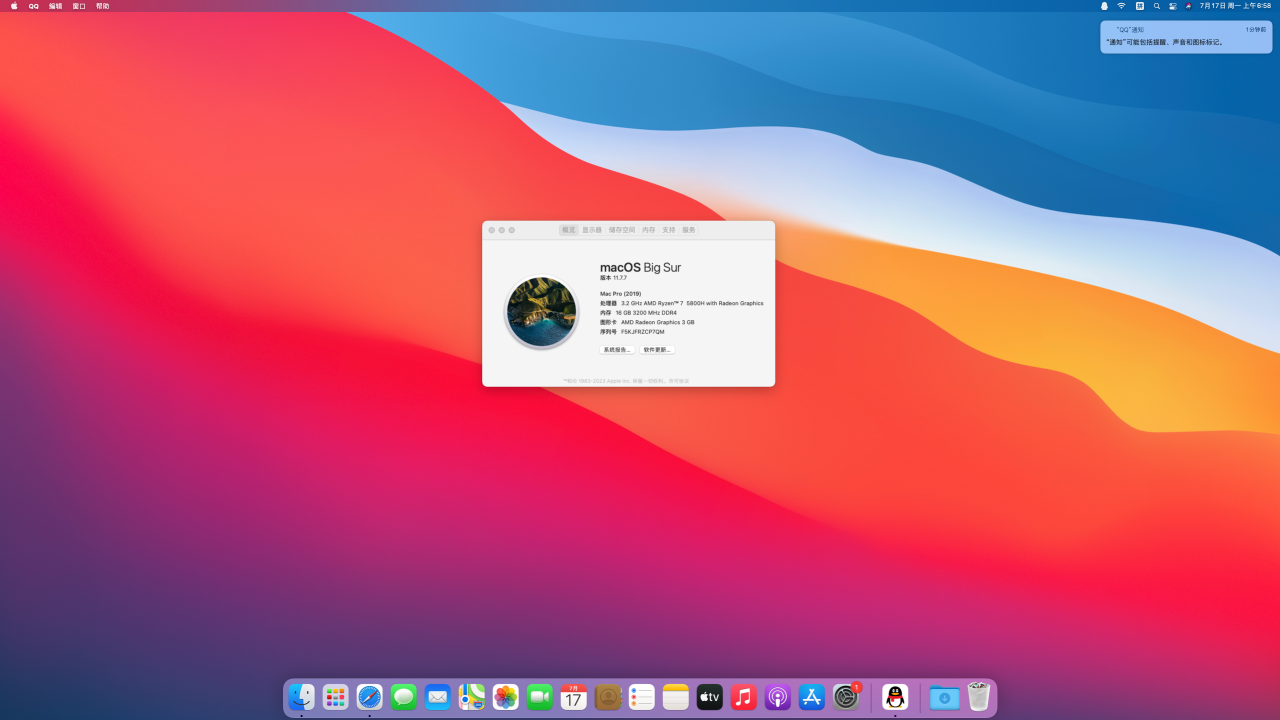
Task: Close the About This Mac window
Action: (492, 230)
